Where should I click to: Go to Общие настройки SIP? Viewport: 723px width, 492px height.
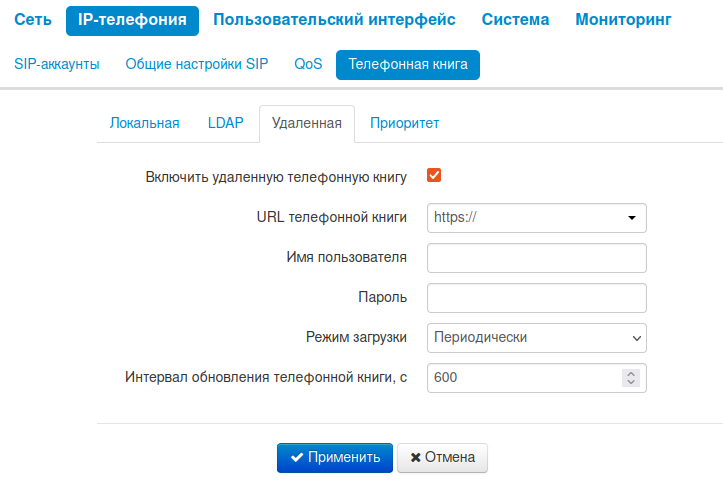pyautogui.click(x=197, y=65)
